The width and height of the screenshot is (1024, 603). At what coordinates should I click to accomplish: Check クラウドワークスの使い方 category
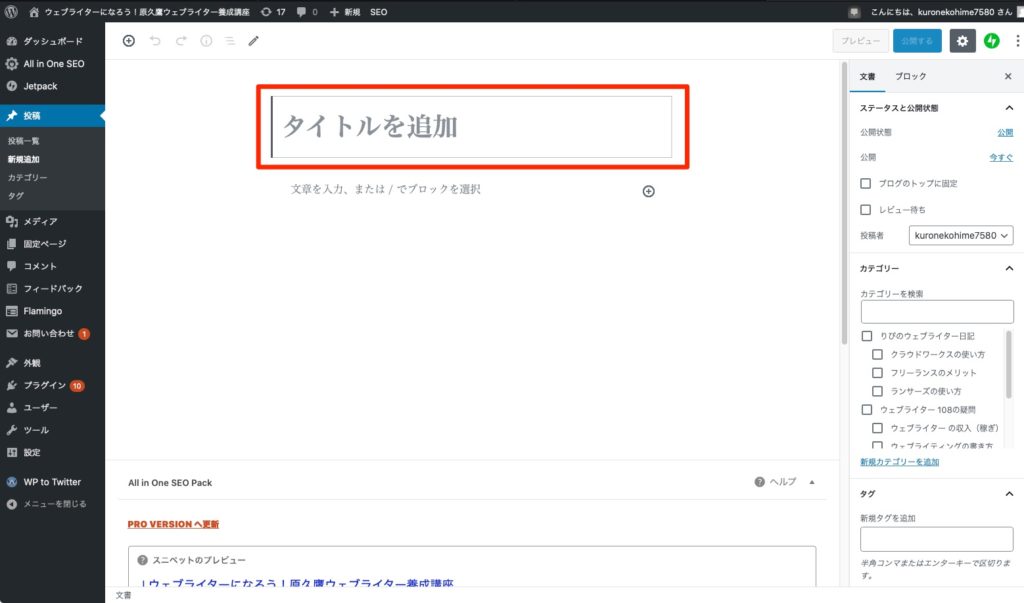[877, 354]
